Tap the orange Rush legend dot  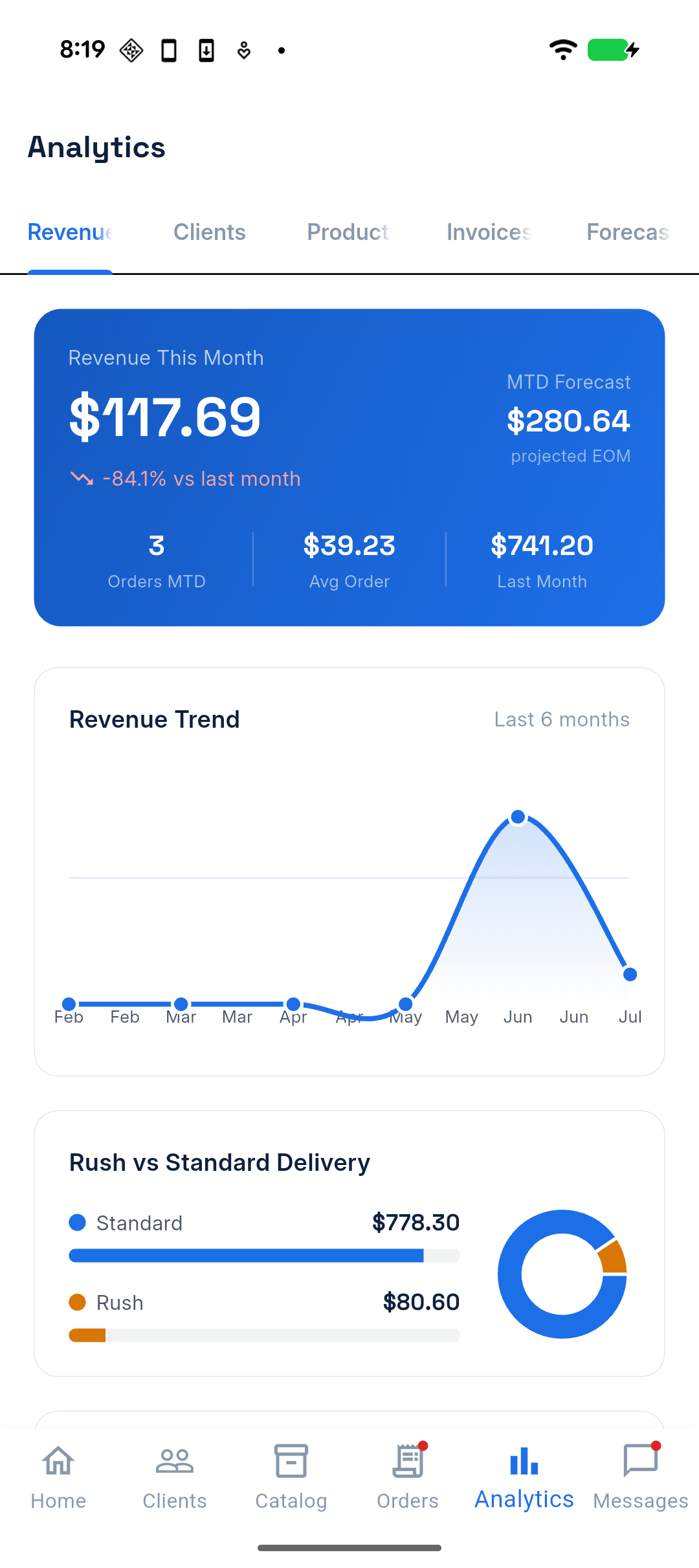(78, 1302)
